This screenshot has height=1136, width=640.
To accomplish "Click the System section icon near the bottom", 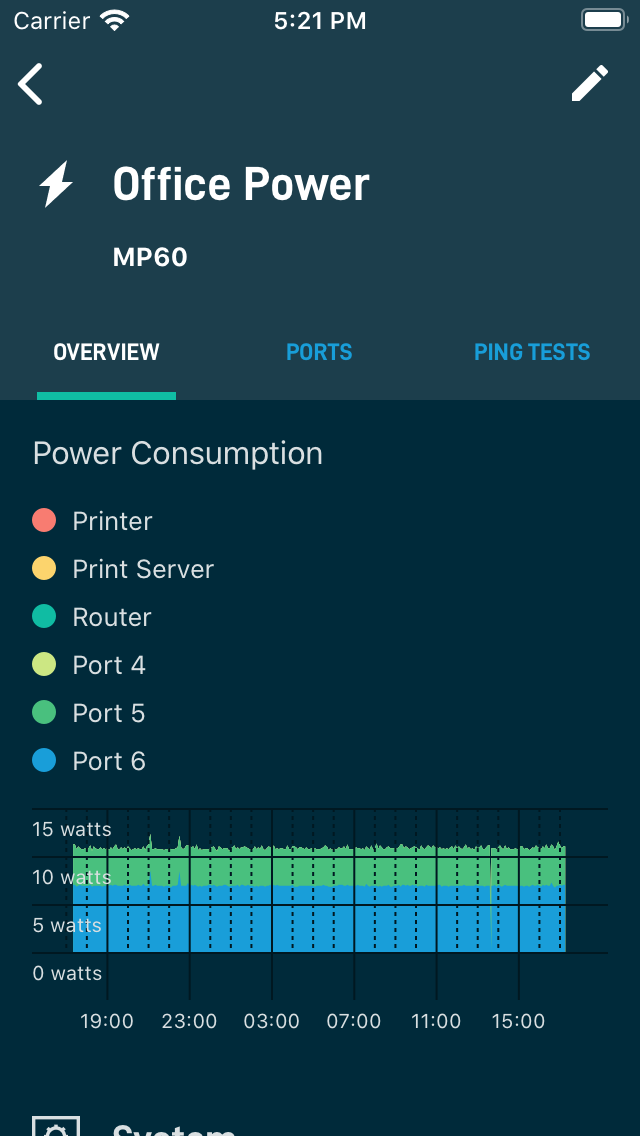I will point(56,1126).
